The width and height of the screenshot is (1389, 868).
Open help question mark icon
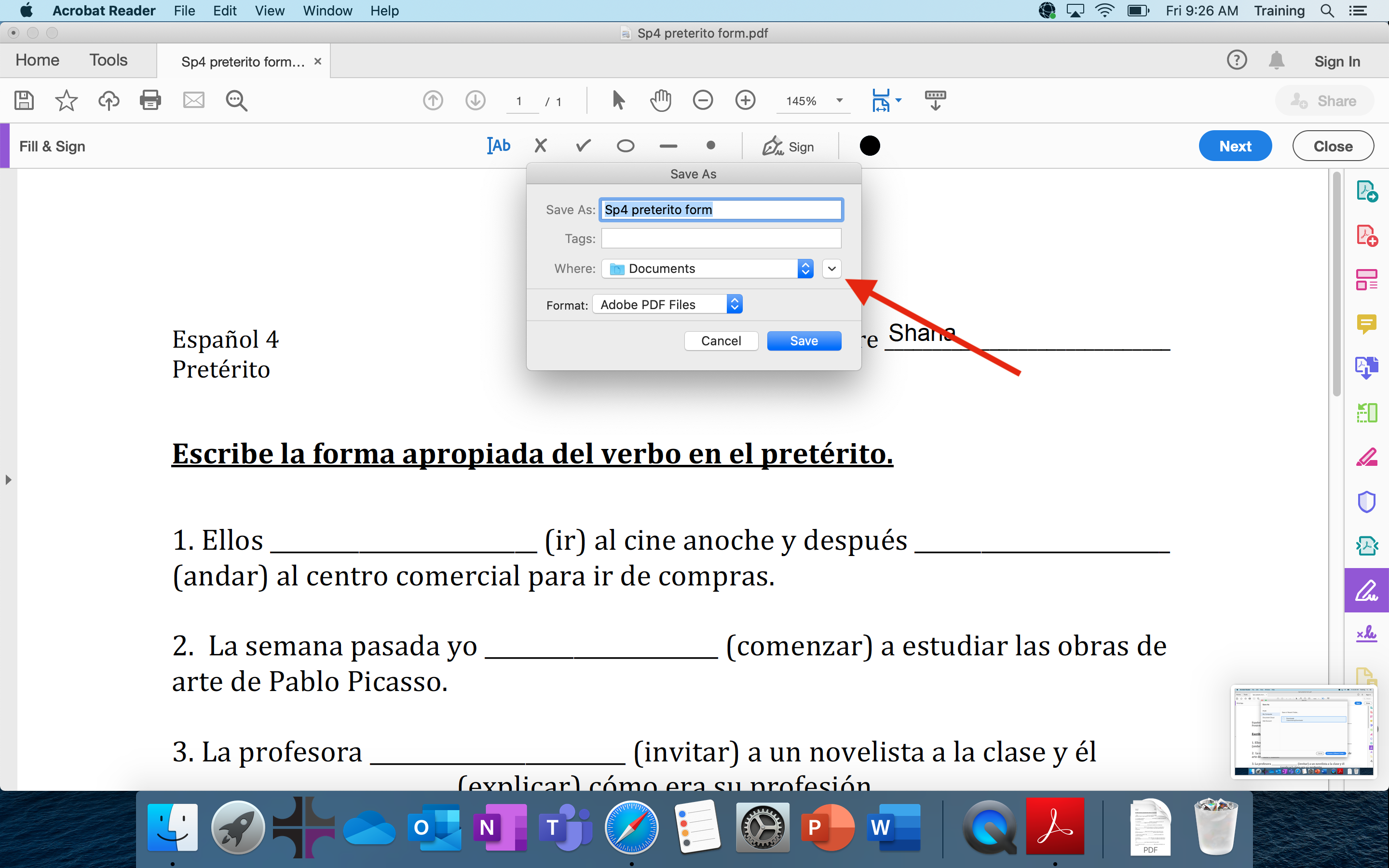(1237, 60)
